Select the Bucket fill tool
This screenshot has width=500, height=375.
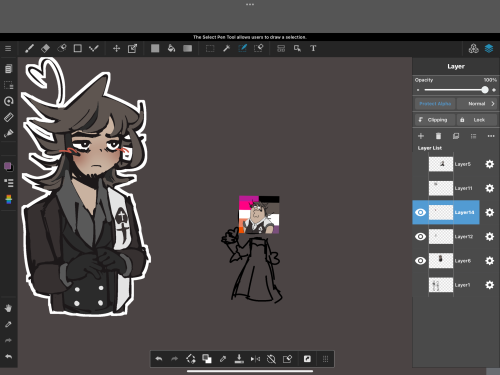[x=171, y=49]
